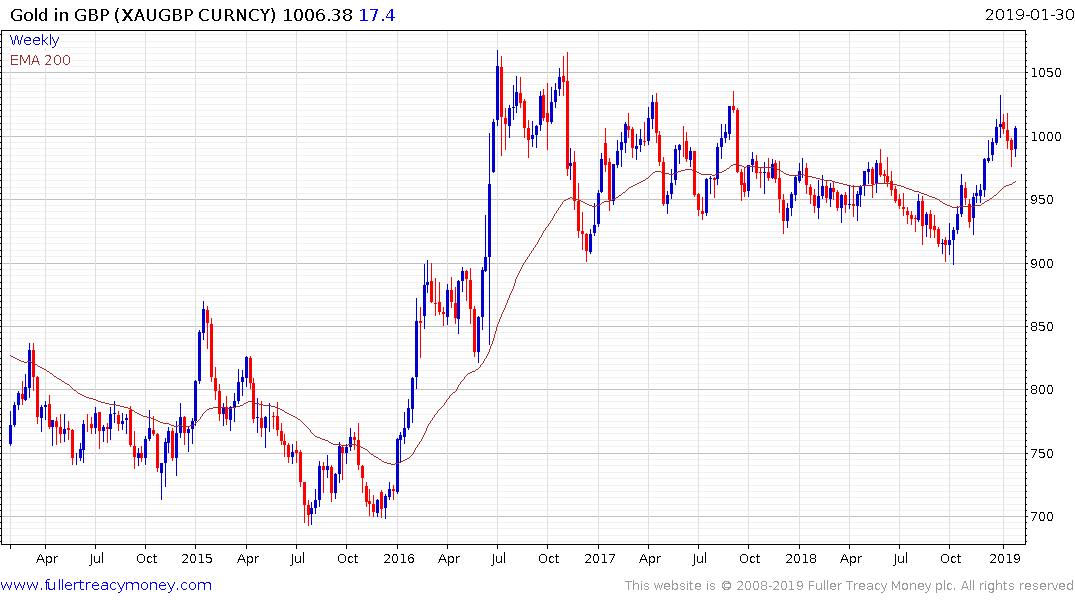
Task: Select the last price value 1006.38
Action: 317,15
